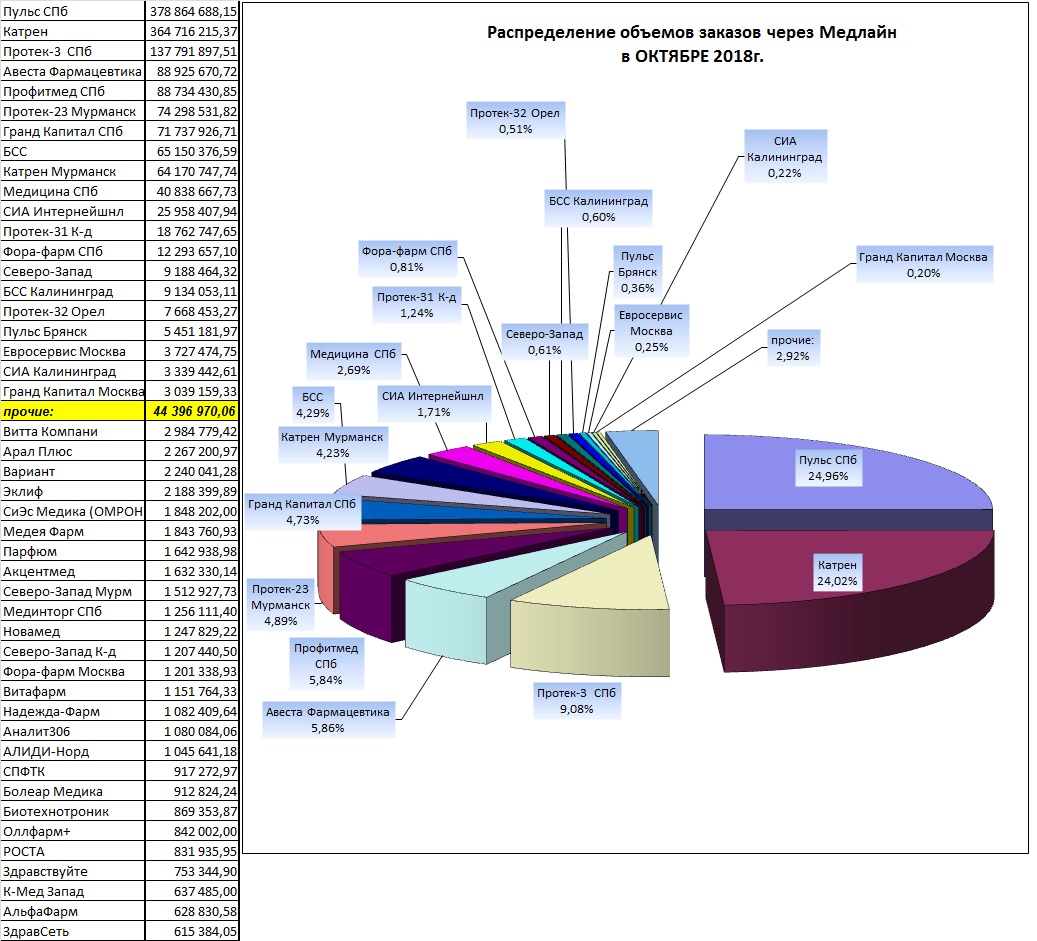
Task: Click the Протек-32 Орел 0,51% data label
Action: [515, 121]
